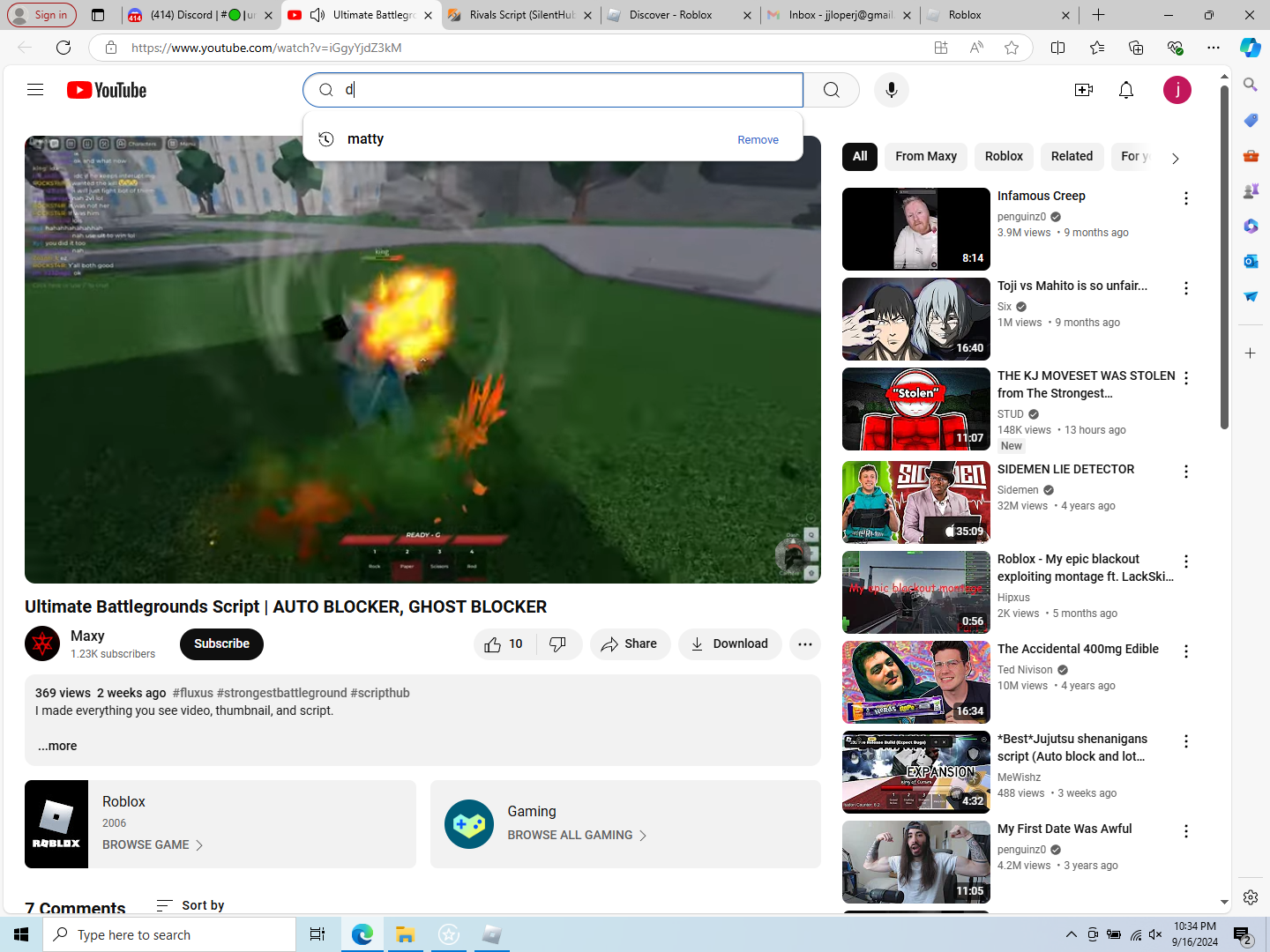Open Outlook in the Edge sidebar

[1251, 261]
